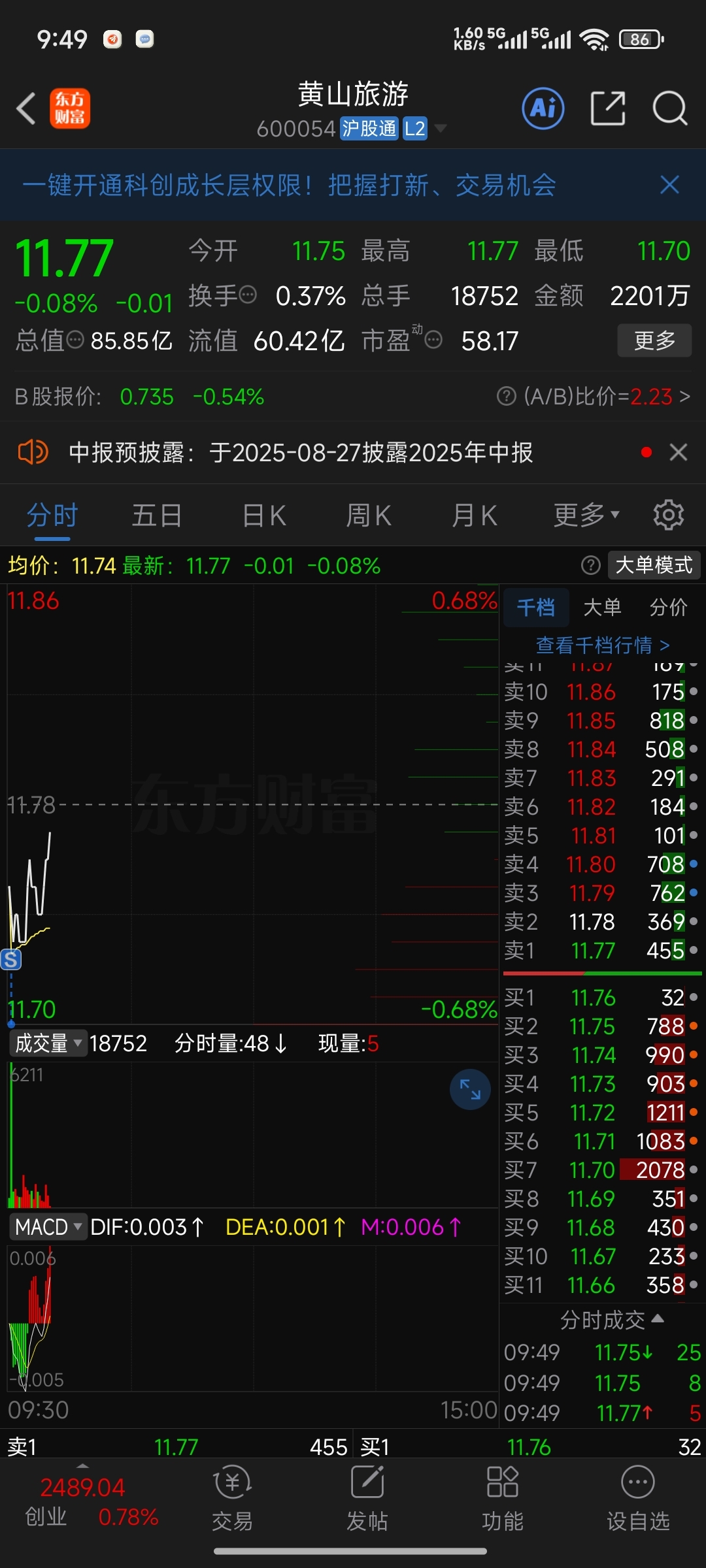Tap the B股报价 0.735 value
The width and height of the screenshot is (706, 1568).
(147, 397)
